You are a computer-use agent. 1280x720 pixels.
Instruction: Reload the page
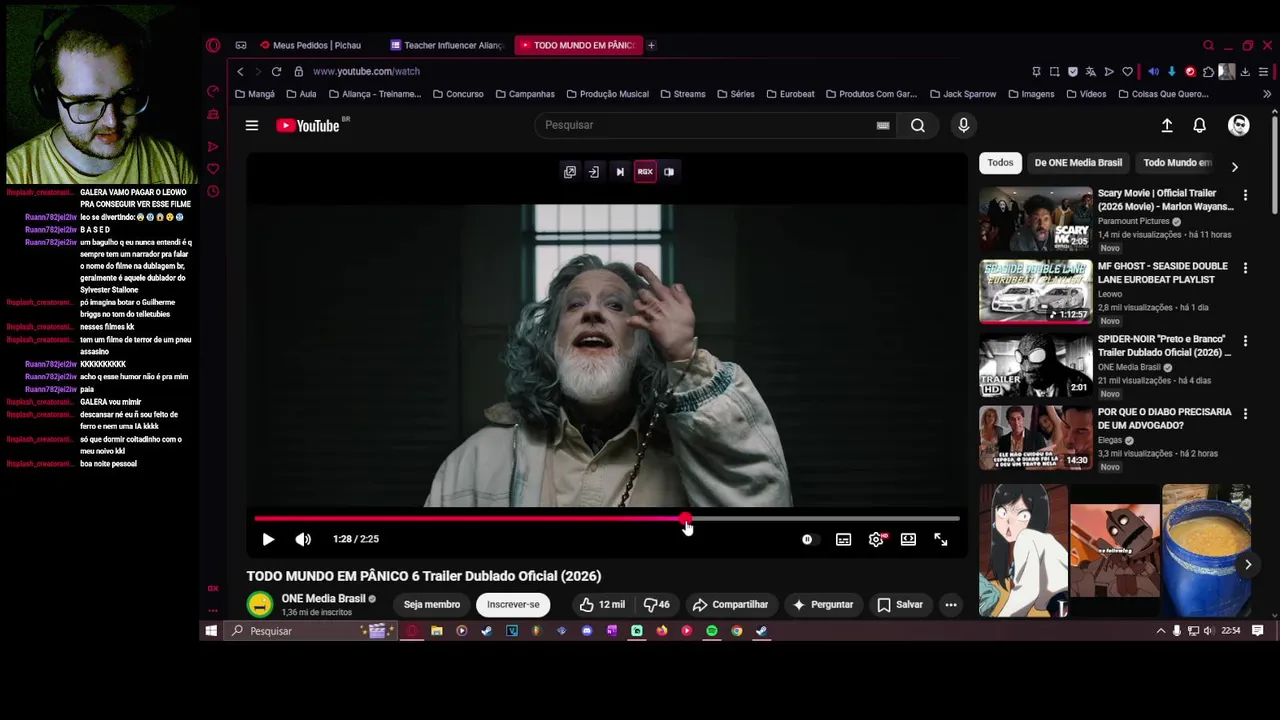[276, 72]
